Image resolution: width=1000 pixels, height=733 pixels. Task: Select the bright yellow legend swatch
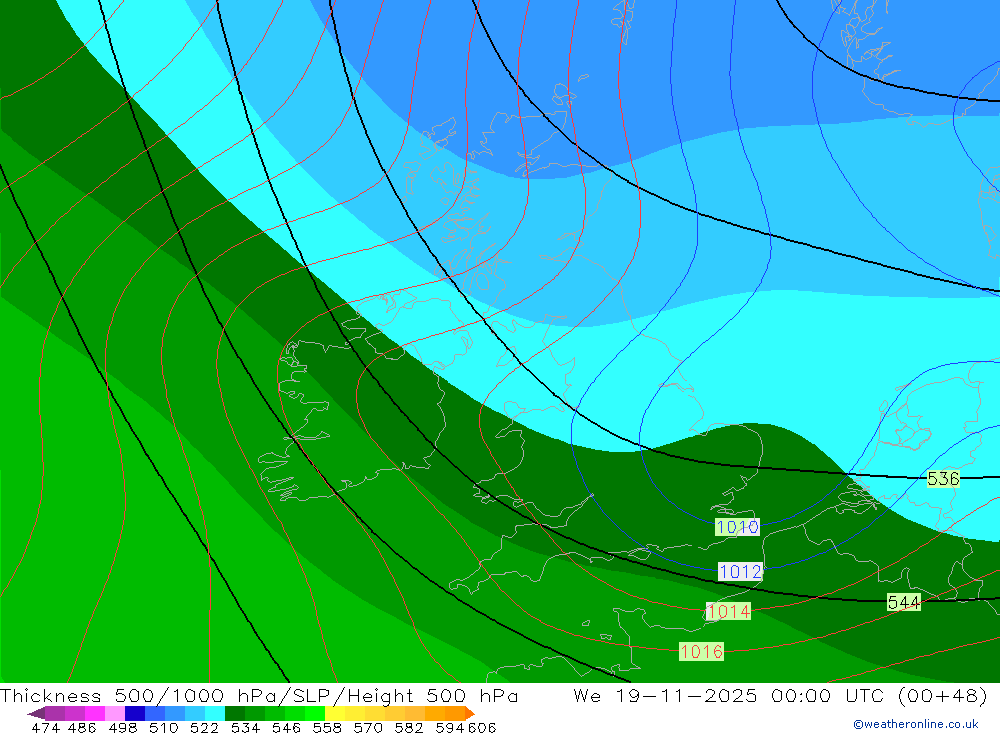tap(335, 713)
